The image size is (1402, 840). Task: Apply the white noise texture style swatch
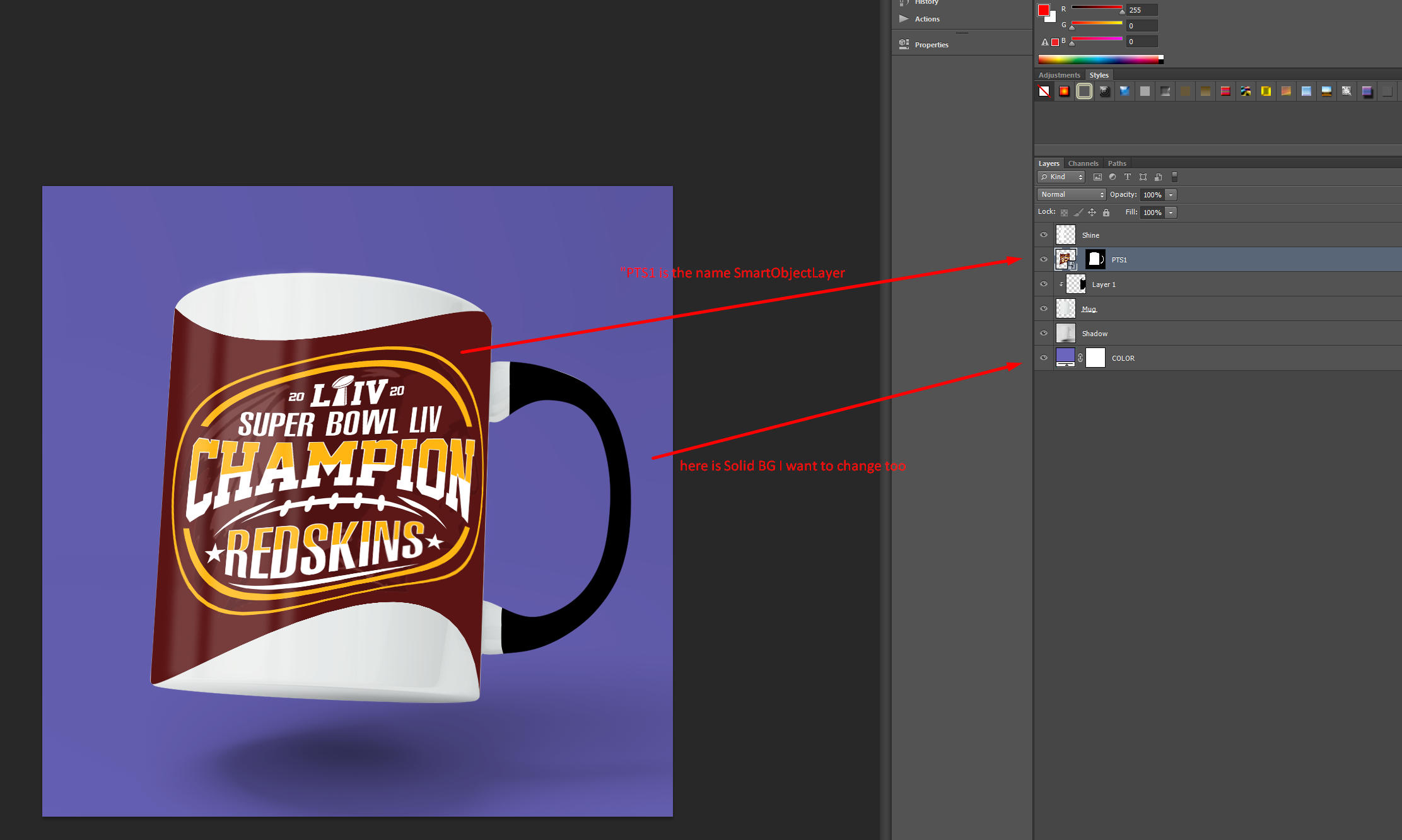point(1347,91)
